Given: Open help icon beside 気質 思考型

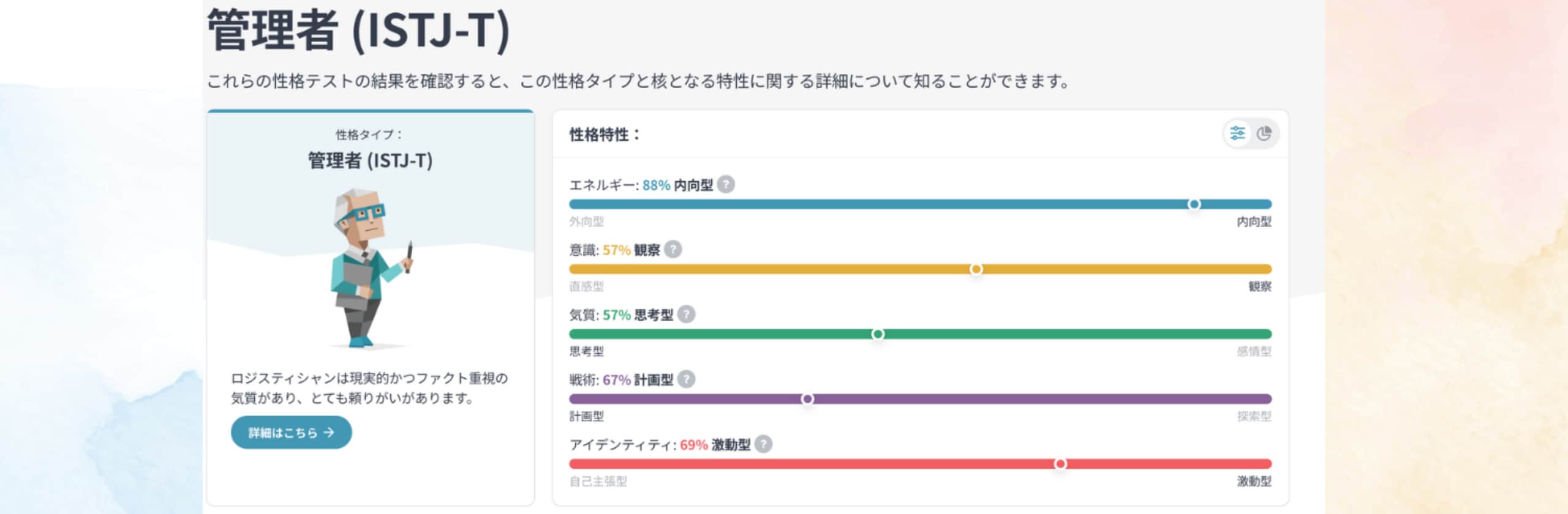Looking at the screenshot, I should pos(686,314).
